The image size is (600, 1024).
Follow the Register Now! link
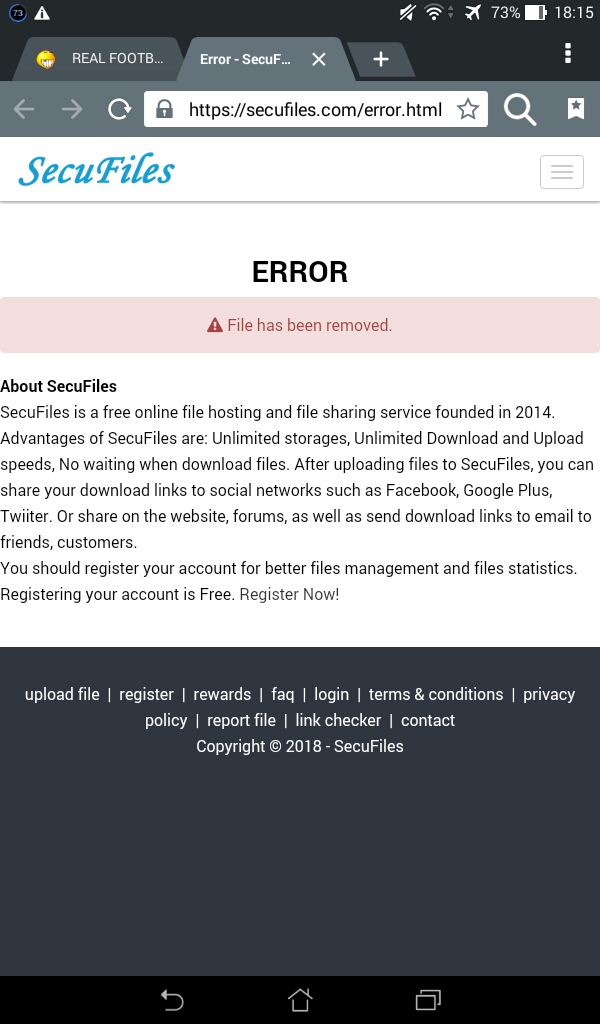[289, 594]
